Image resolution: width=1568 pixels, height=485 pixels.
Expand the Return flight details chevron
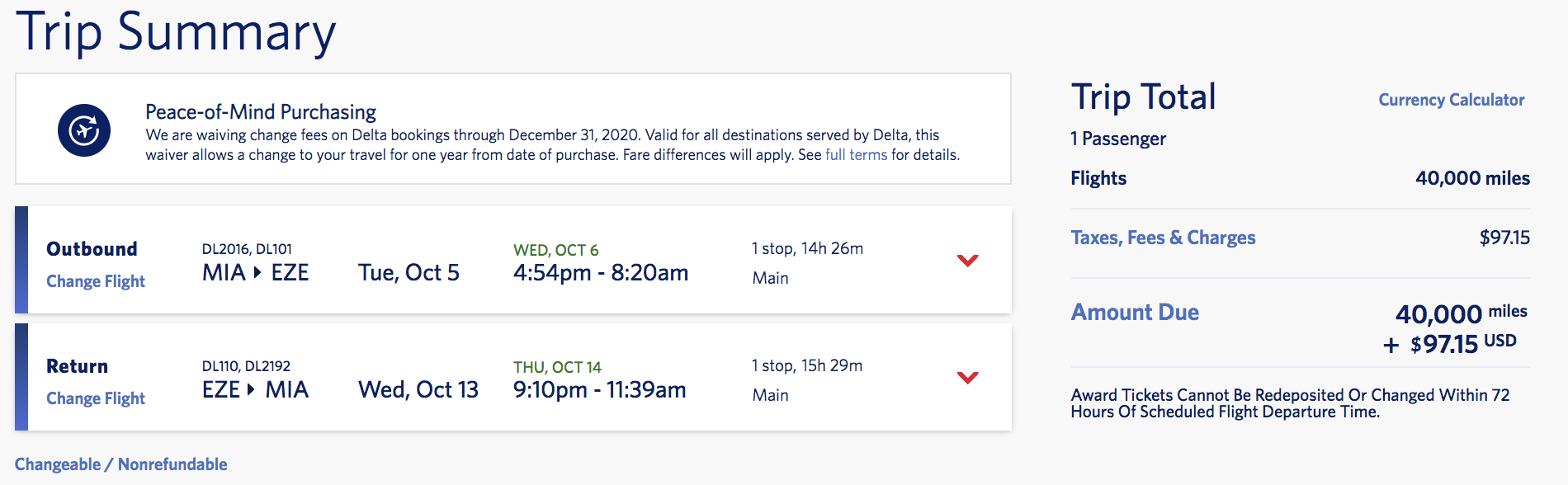[967, 378]
